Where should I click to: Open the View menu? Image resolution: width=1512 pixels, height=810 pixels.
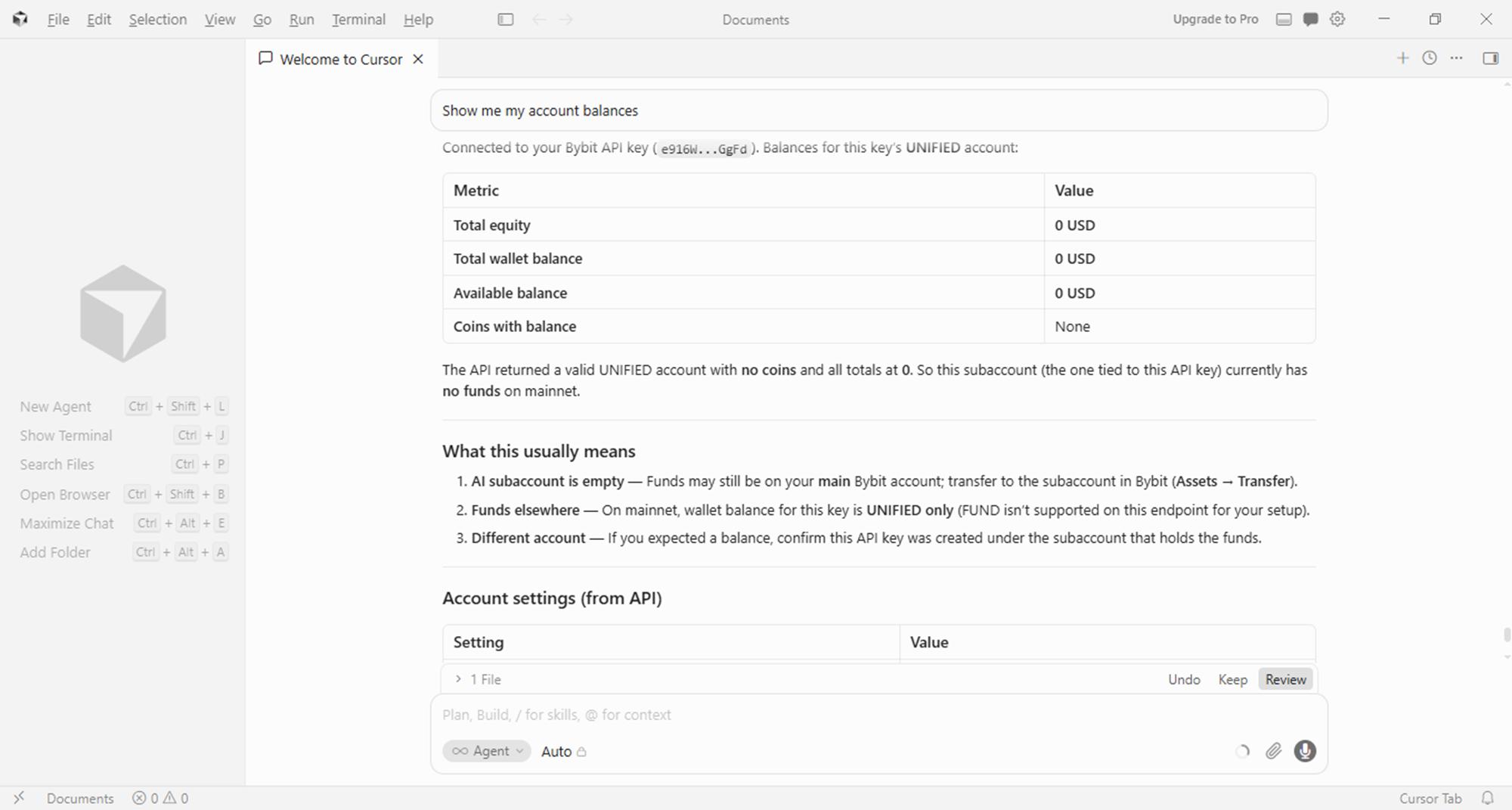click(x=219, y=20)
